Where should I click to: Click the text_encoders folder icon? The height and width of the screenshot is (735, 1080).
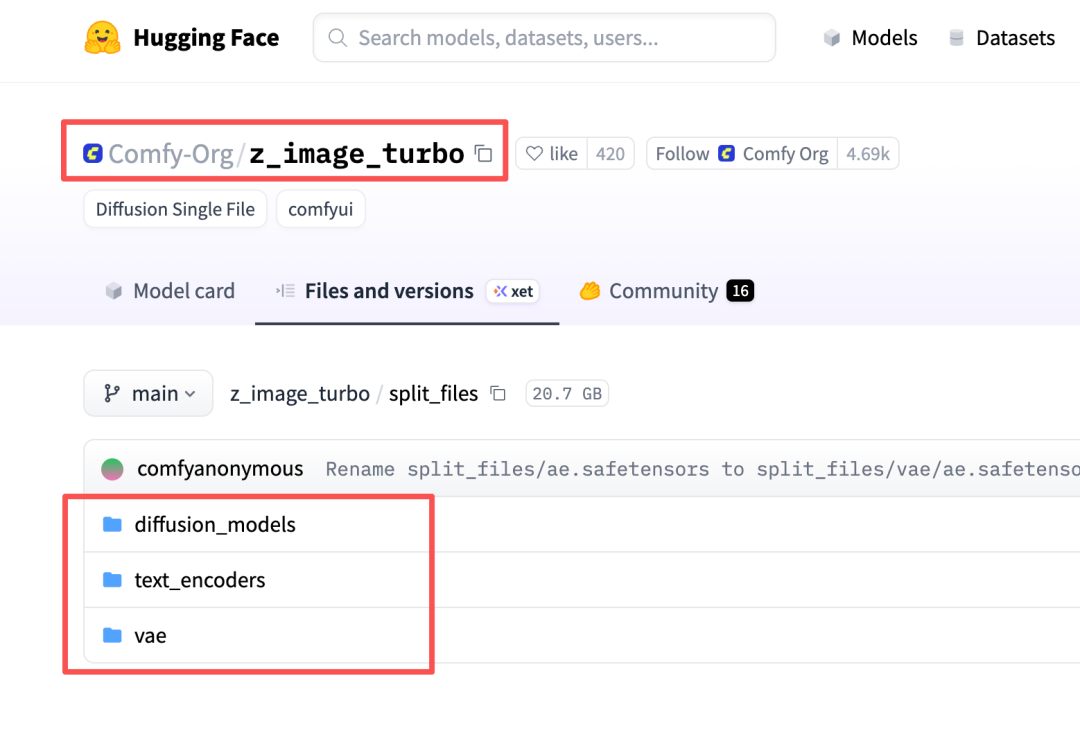tap(112, 580)
